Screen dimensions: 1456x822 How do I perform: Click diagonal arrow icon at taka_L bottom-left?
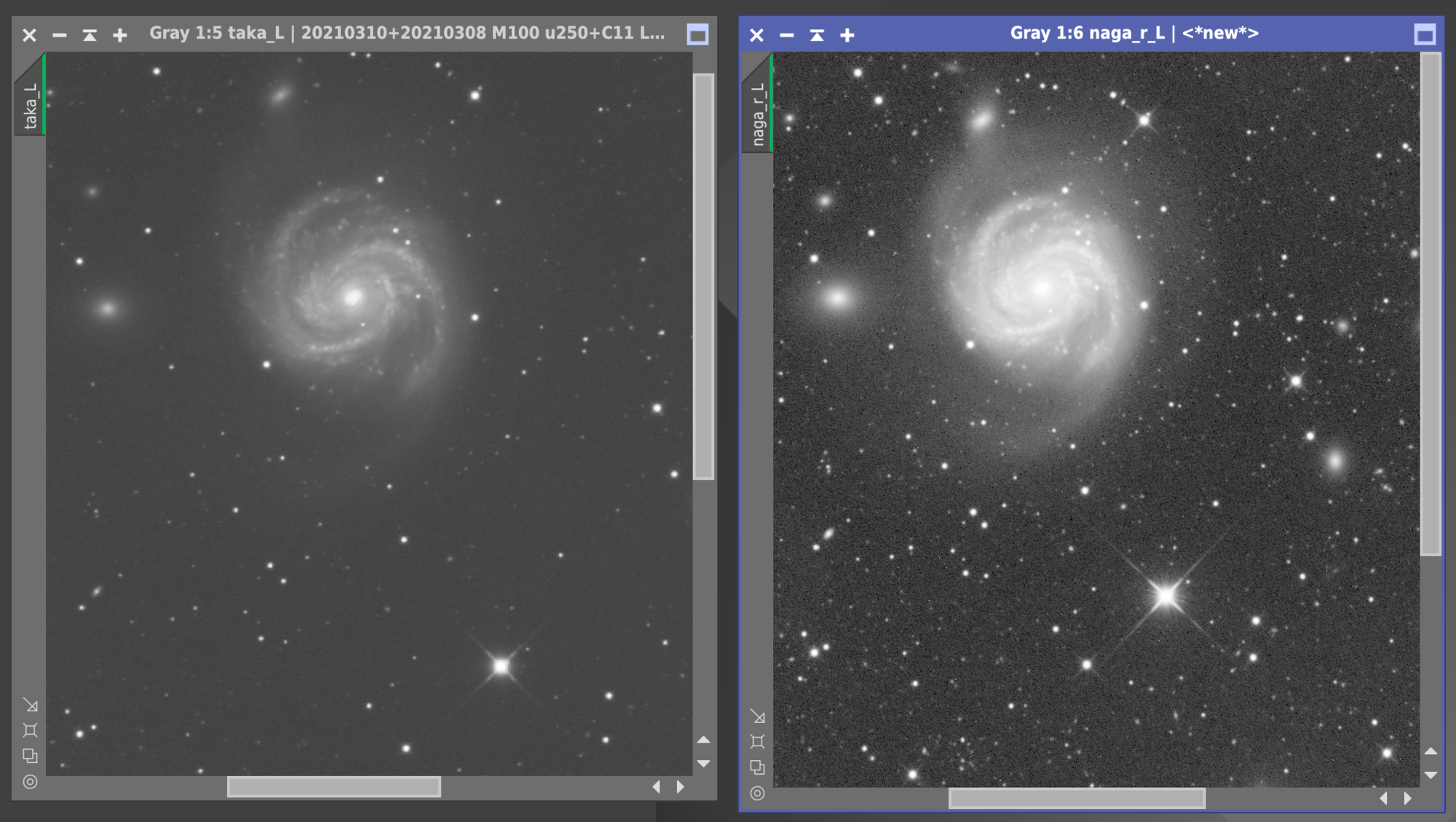point(30,704)
